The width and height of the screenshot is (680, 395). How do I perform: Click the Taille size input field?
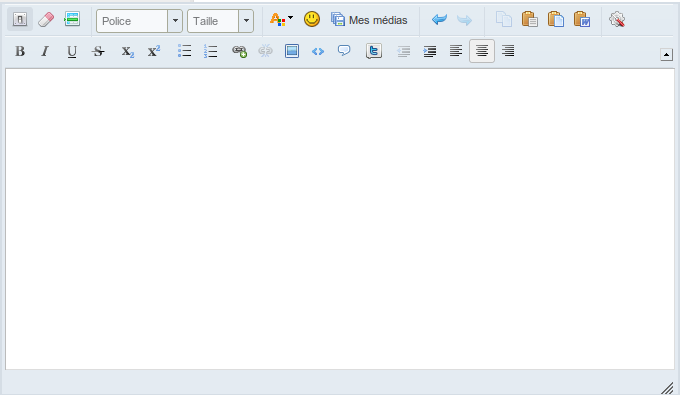point(213,21)
